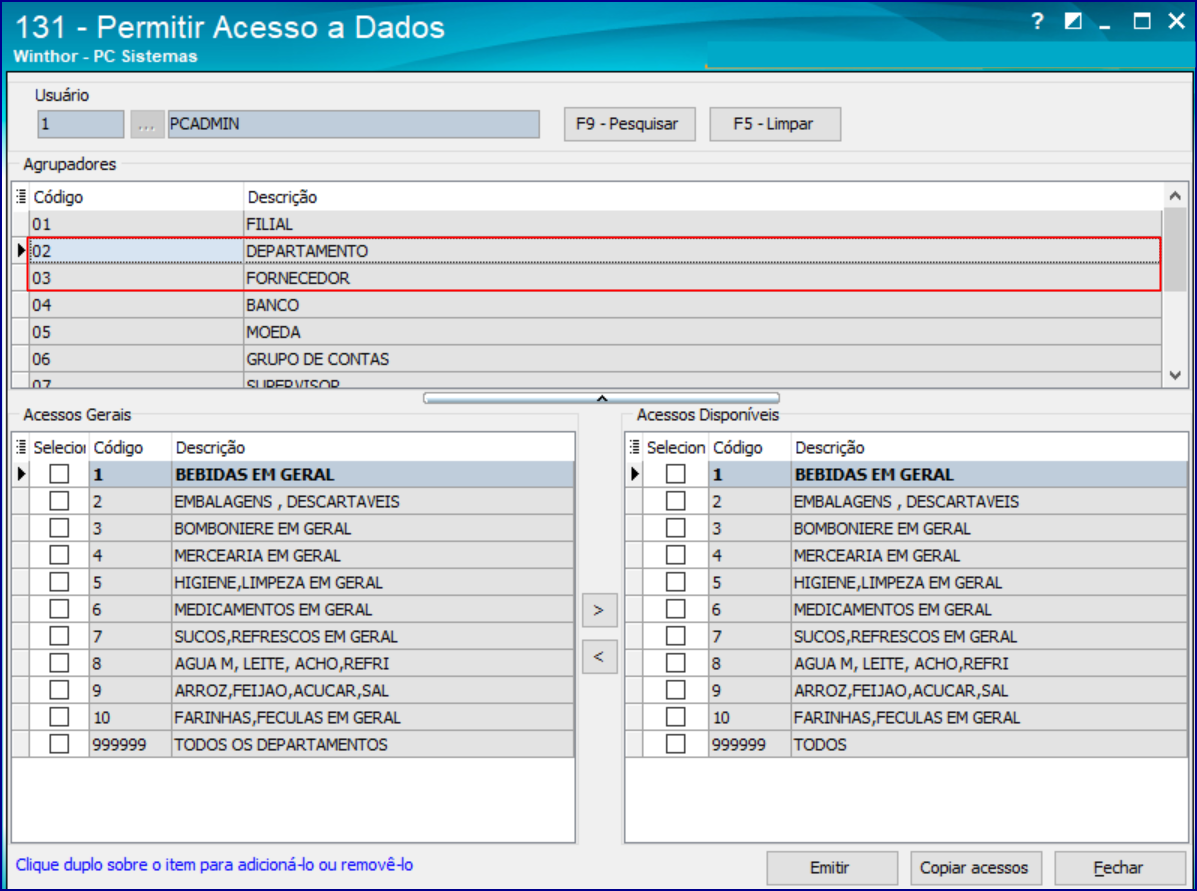
Task: Move selected access left with < button
Action: 599,657
